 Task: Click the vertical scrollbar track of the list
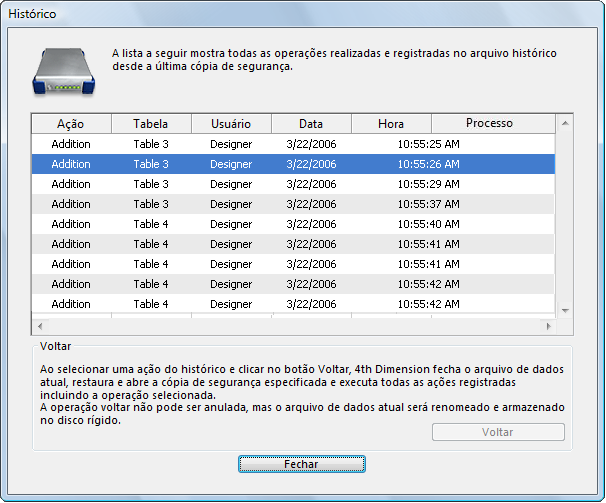564,220
